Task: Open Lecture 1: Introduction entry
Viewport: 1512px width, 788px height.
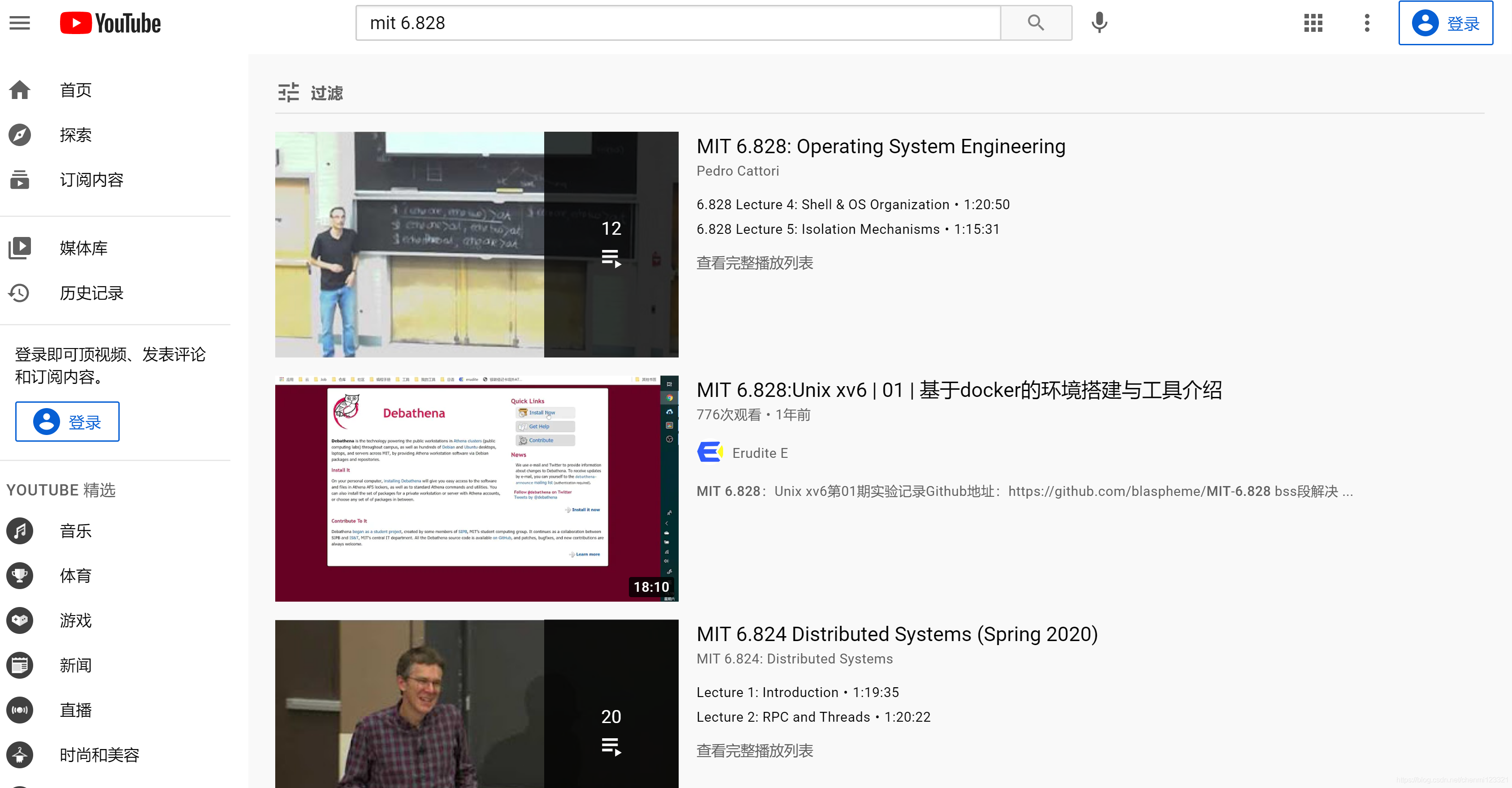Action: [797, 693]
